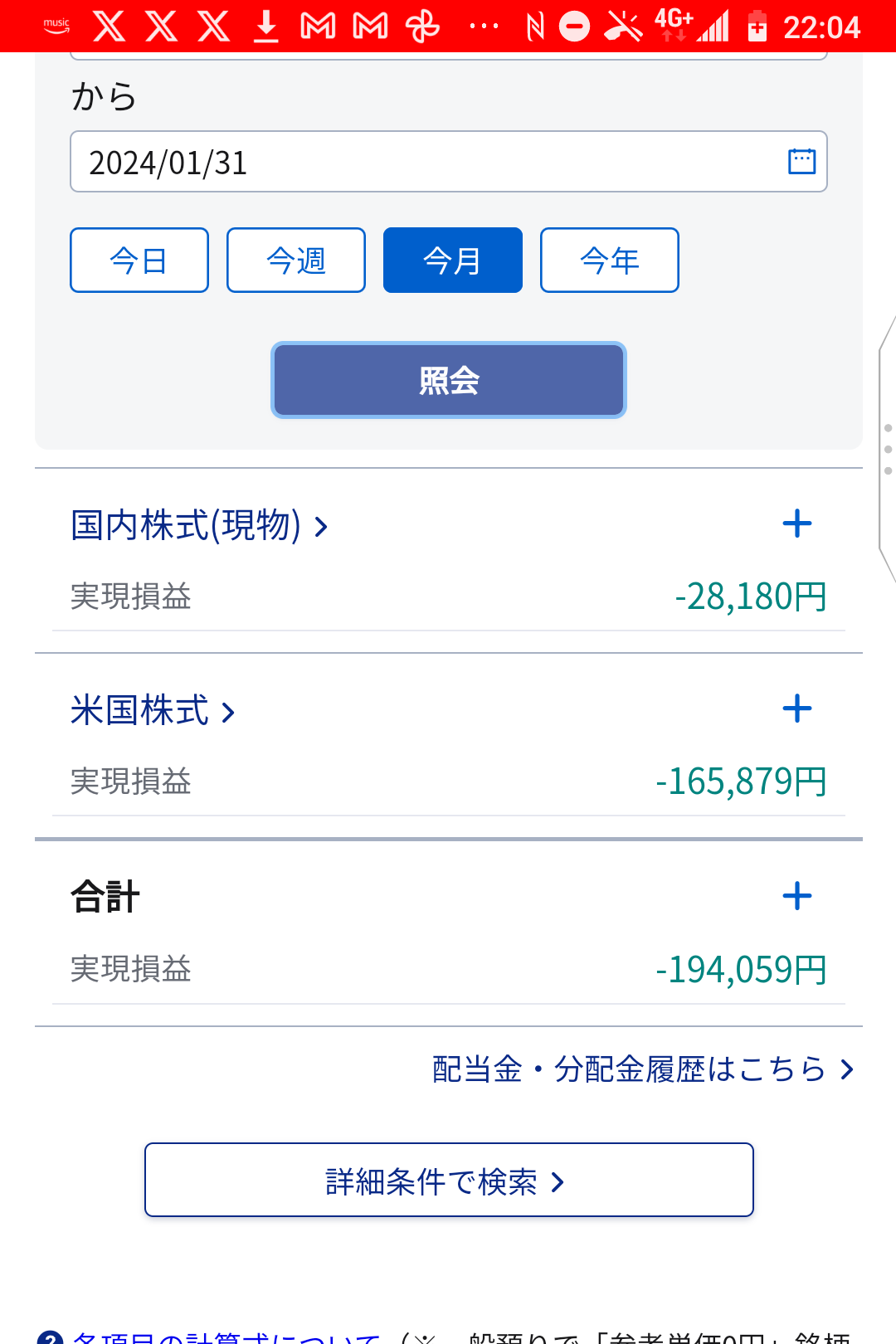Open the help question mark icon

(51, 1336)
